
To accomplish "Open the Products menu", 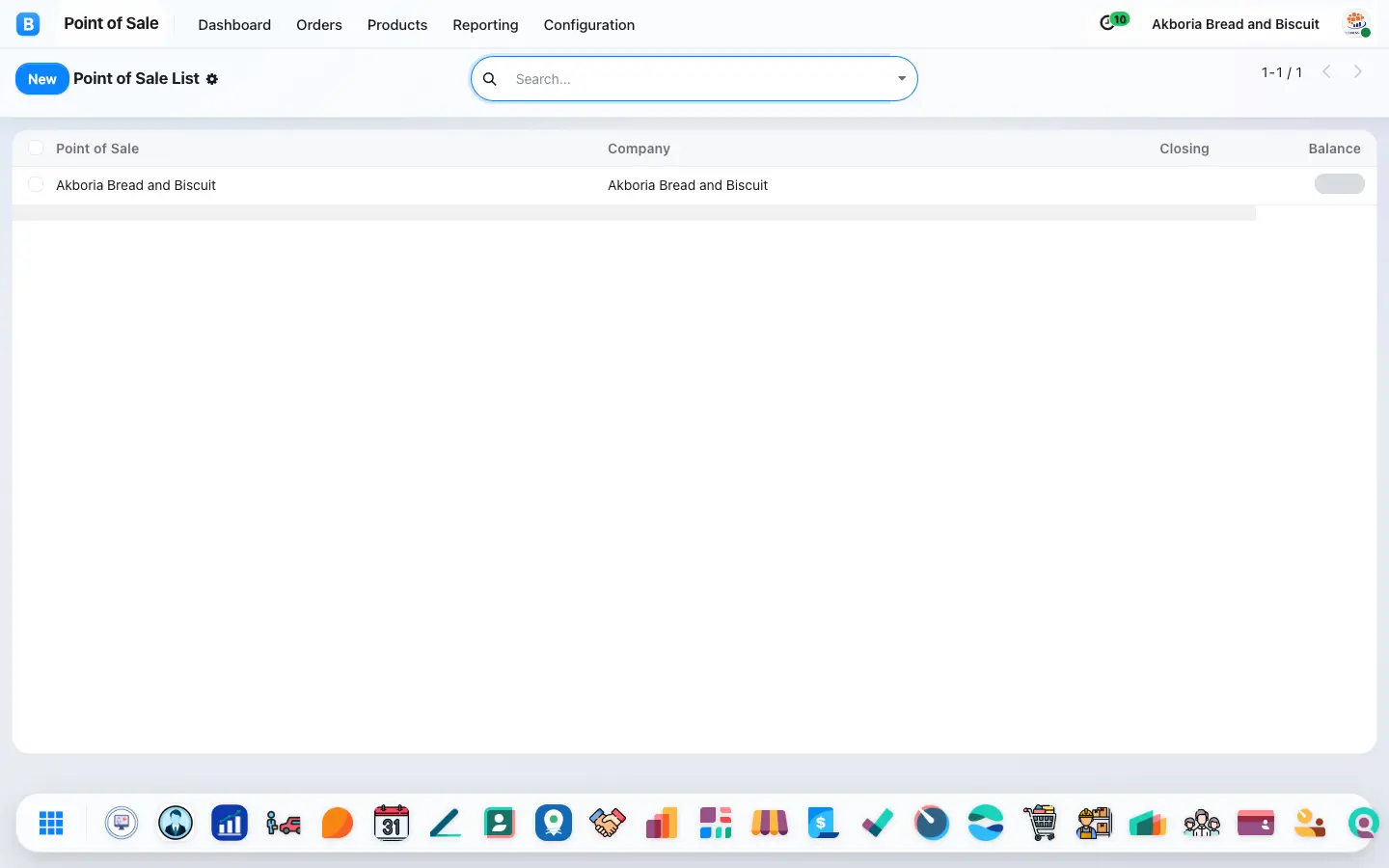I will pos(397,25).
